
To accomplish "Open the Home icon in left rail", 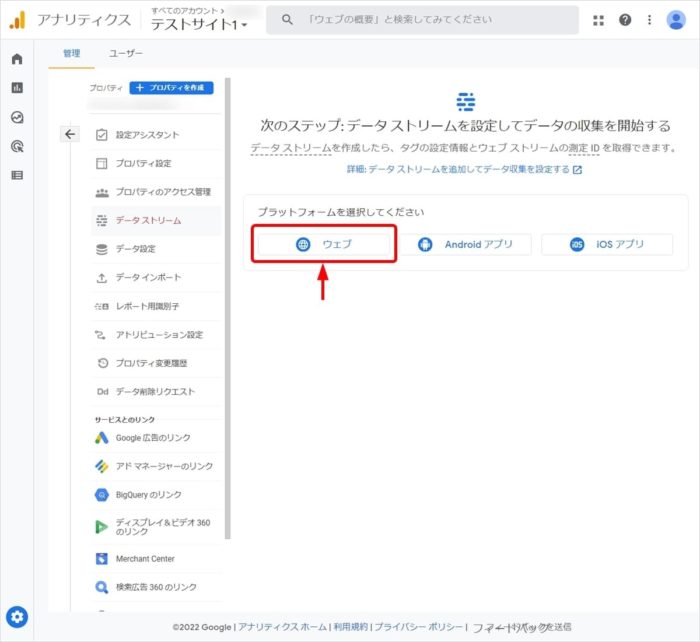I will pos(17,59).
